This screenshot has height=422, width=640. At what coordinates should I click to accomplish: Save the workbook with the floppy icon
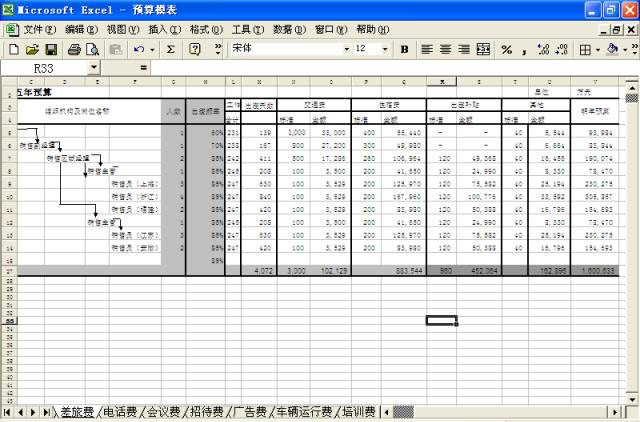(52, 49)
